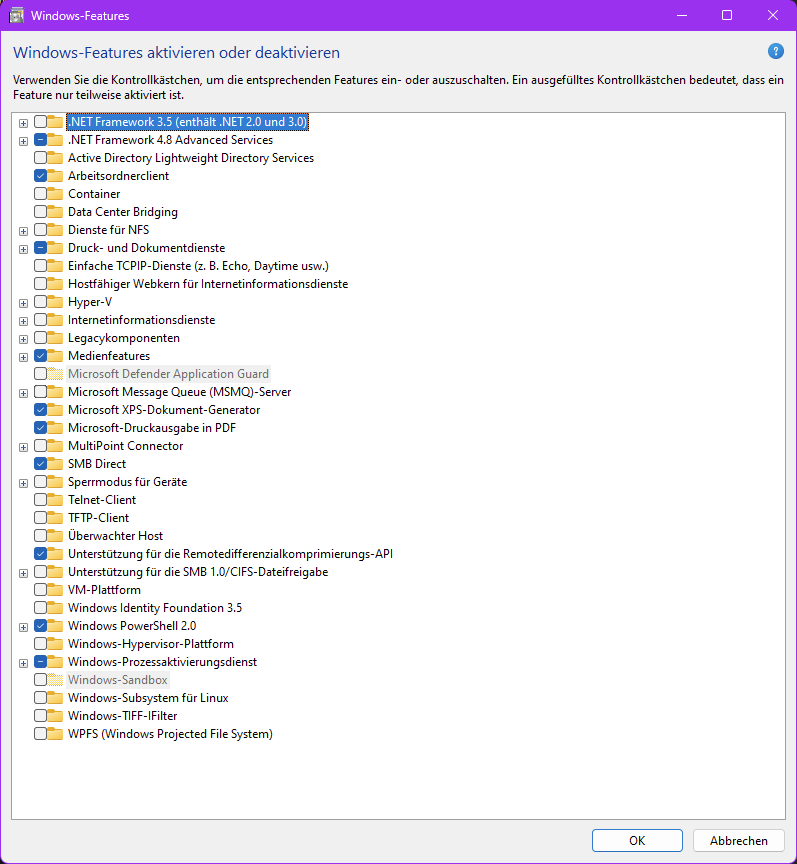Maximize the Windows-Features window

727,15
